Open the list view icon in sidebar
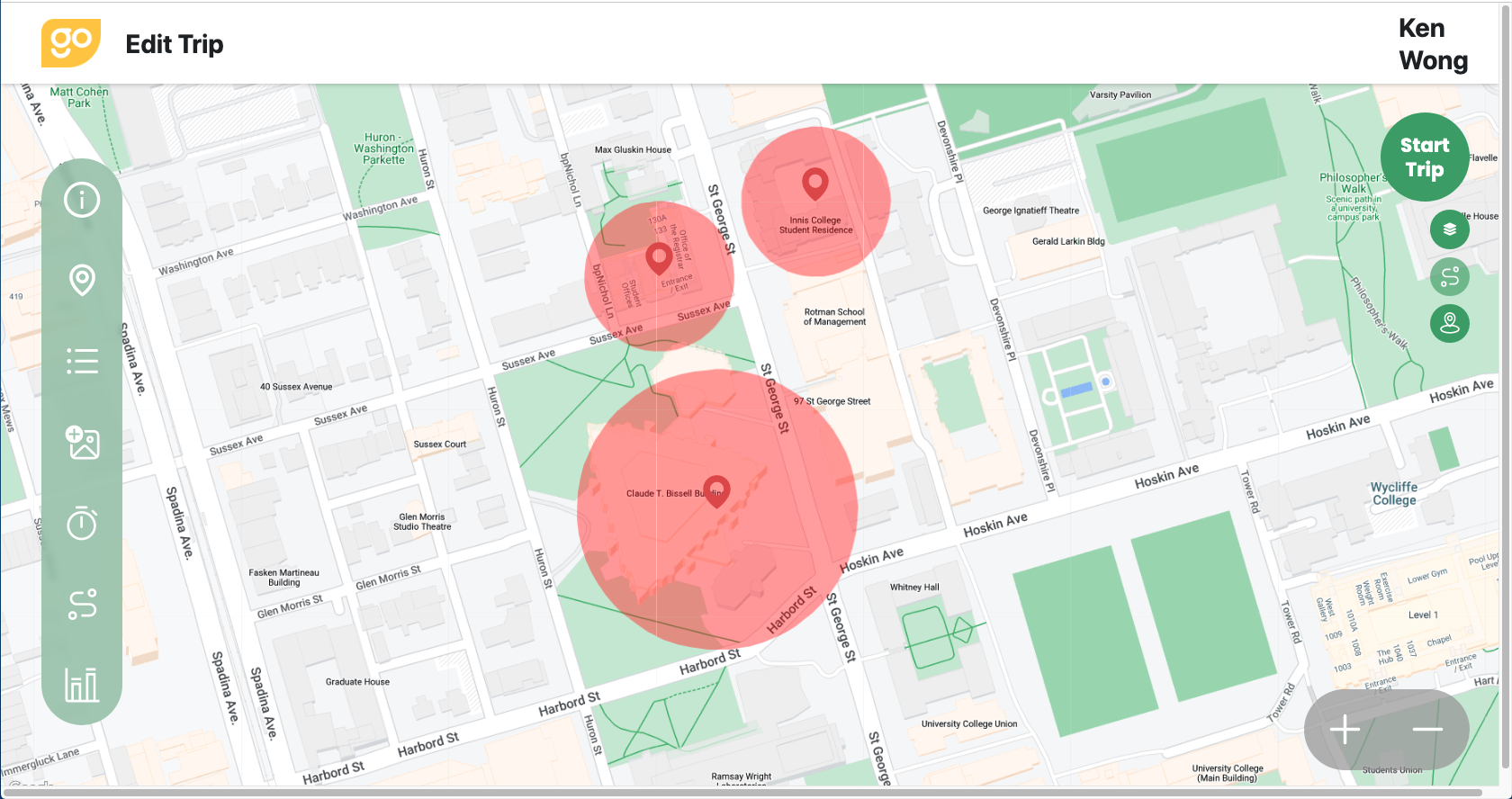 tap(82, 361)
